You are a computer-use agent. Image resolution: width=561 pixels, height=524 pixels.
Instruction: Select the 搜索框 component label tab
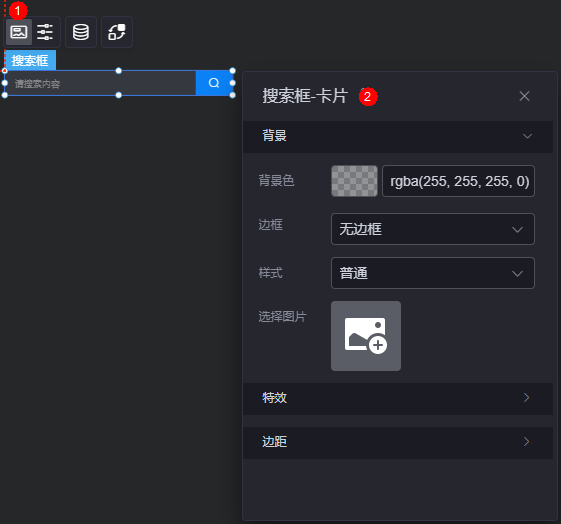[x=30, y=60]
